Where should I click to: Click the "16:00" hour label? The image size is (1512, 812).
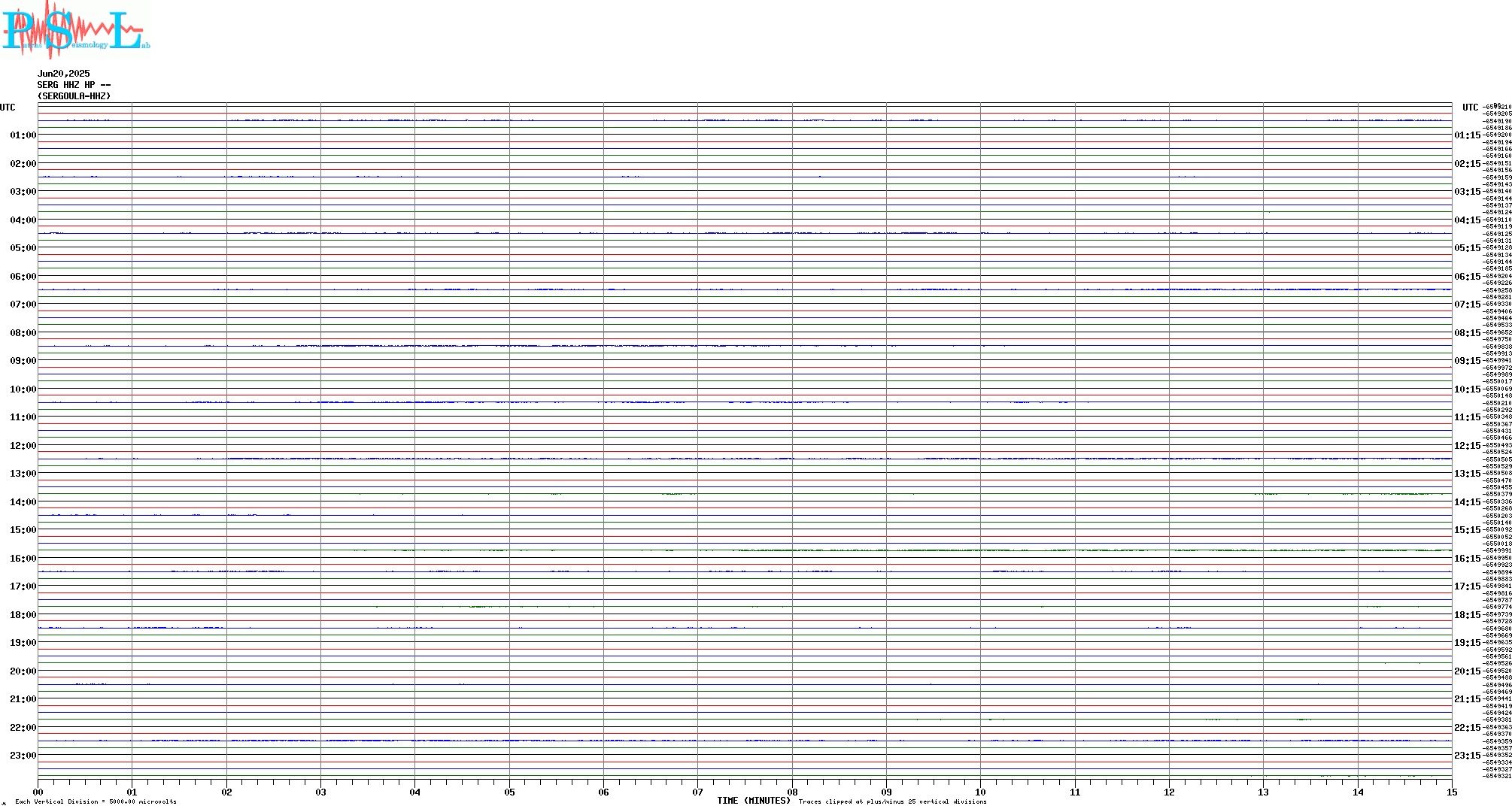coord(23,559)
